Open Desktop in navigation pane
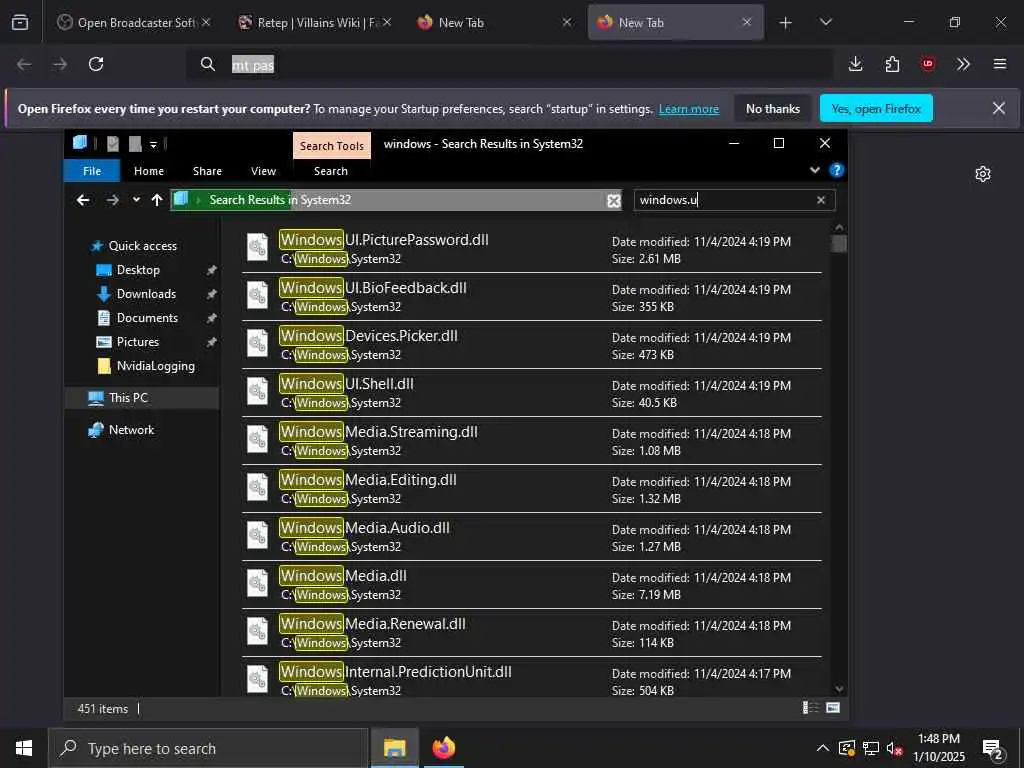The height and width of the screenshot is (768, 1024). click(x=138, y=270)
